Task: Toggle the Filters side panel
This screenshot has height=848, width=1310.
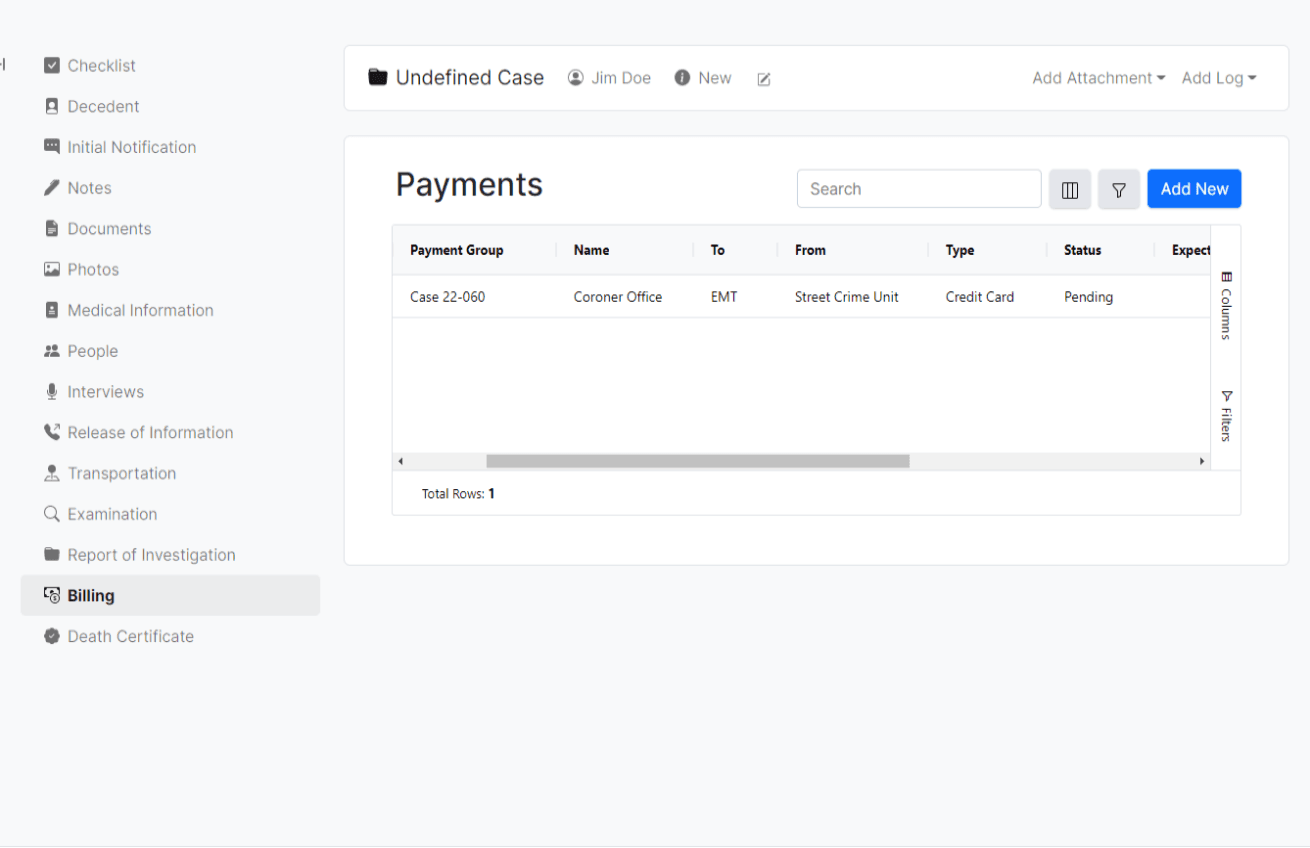Action: point(1226,415)
